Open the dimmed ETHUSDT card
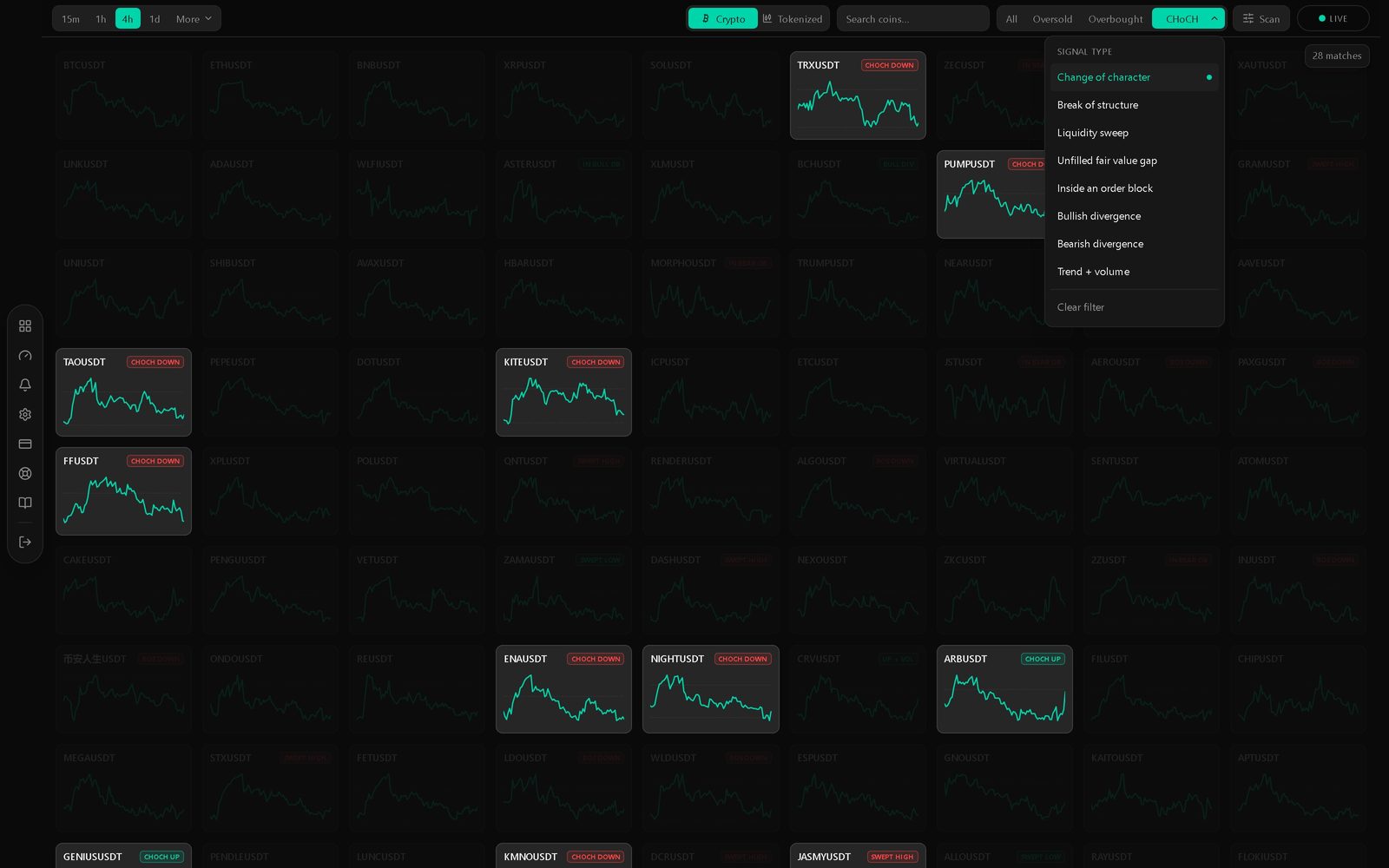 click(270, 95)
